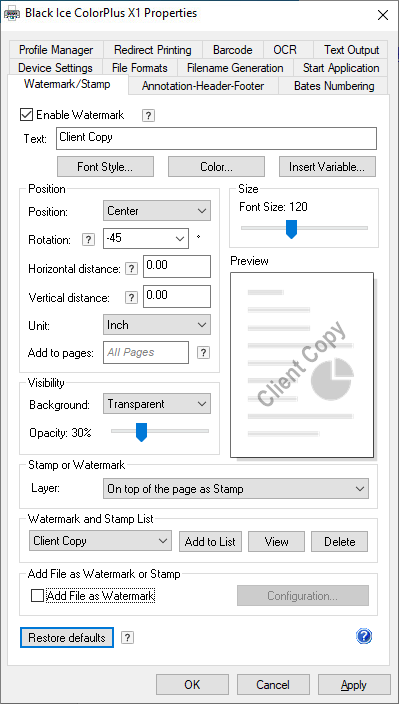This screenshot has width=399, height=704.
Task: Click the watermark Preview page thumbnail
Action: coord(302,365)
